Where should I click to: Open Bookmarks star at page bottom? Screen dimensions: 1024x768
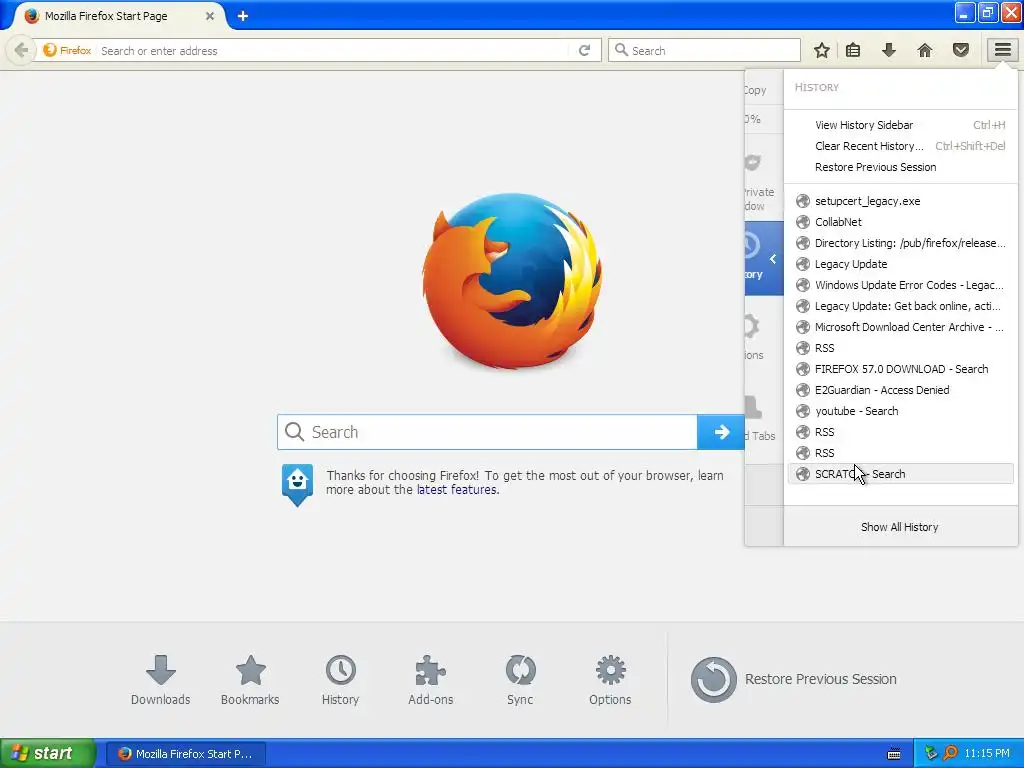coord(250,680)
